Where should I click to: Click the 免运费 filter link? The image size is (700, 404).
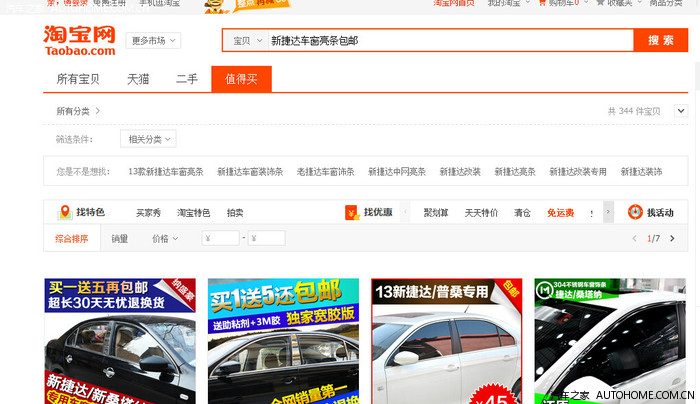pyautogui.click(x=560, y=213)
